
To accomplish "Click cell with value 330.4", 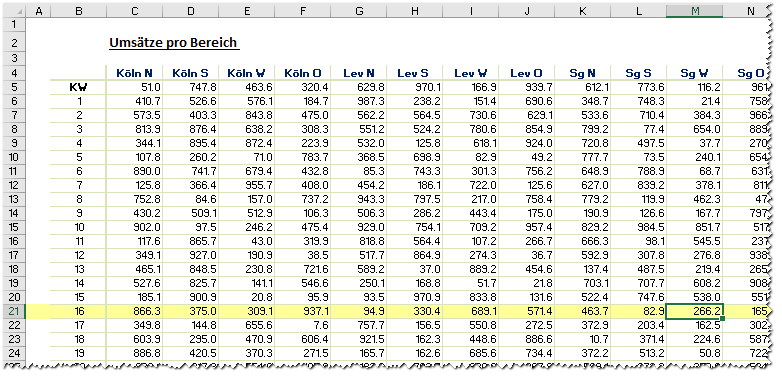I will (x=414, y=312).
